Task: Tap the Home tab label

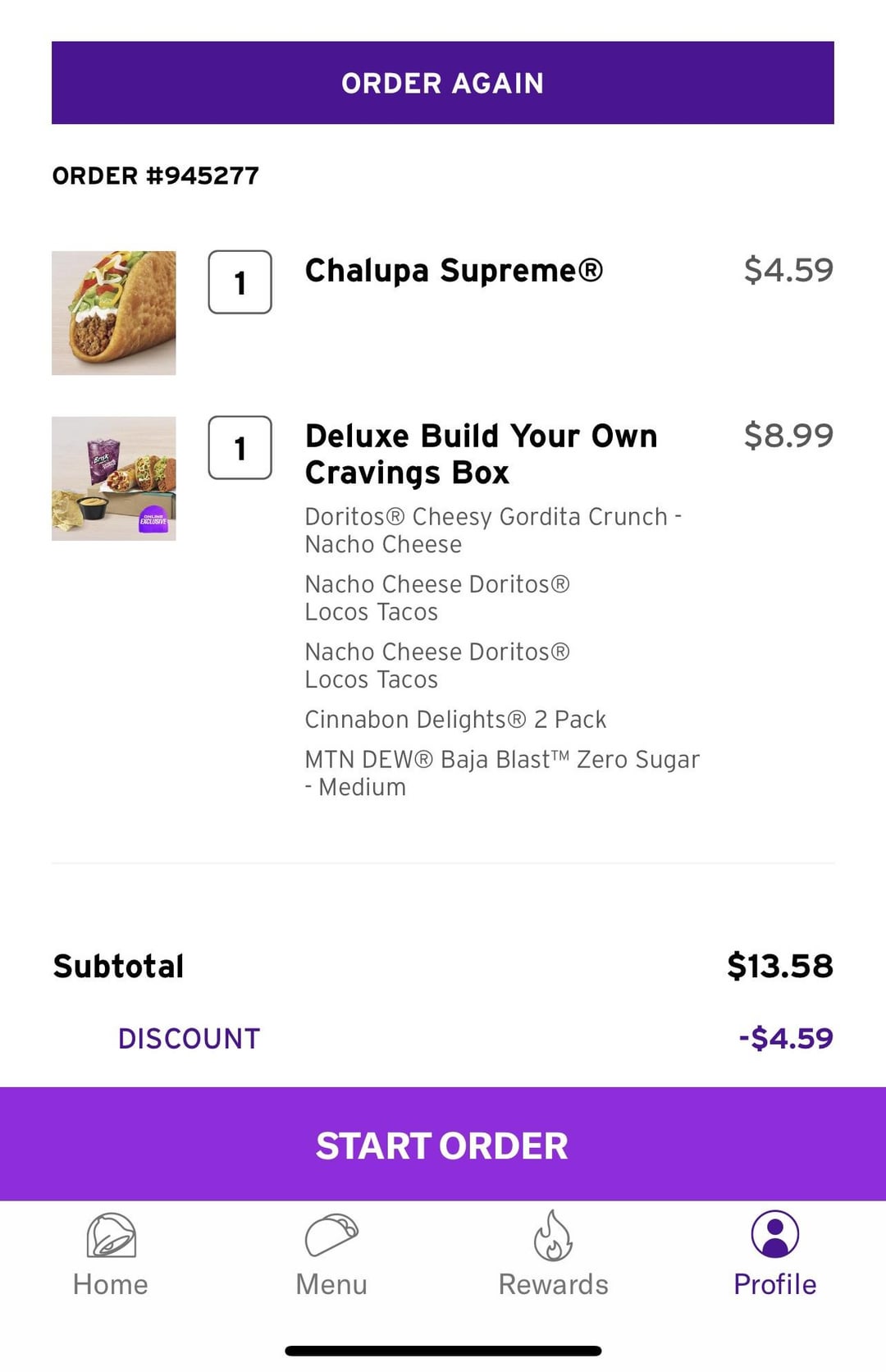Action: [111, 1284]
